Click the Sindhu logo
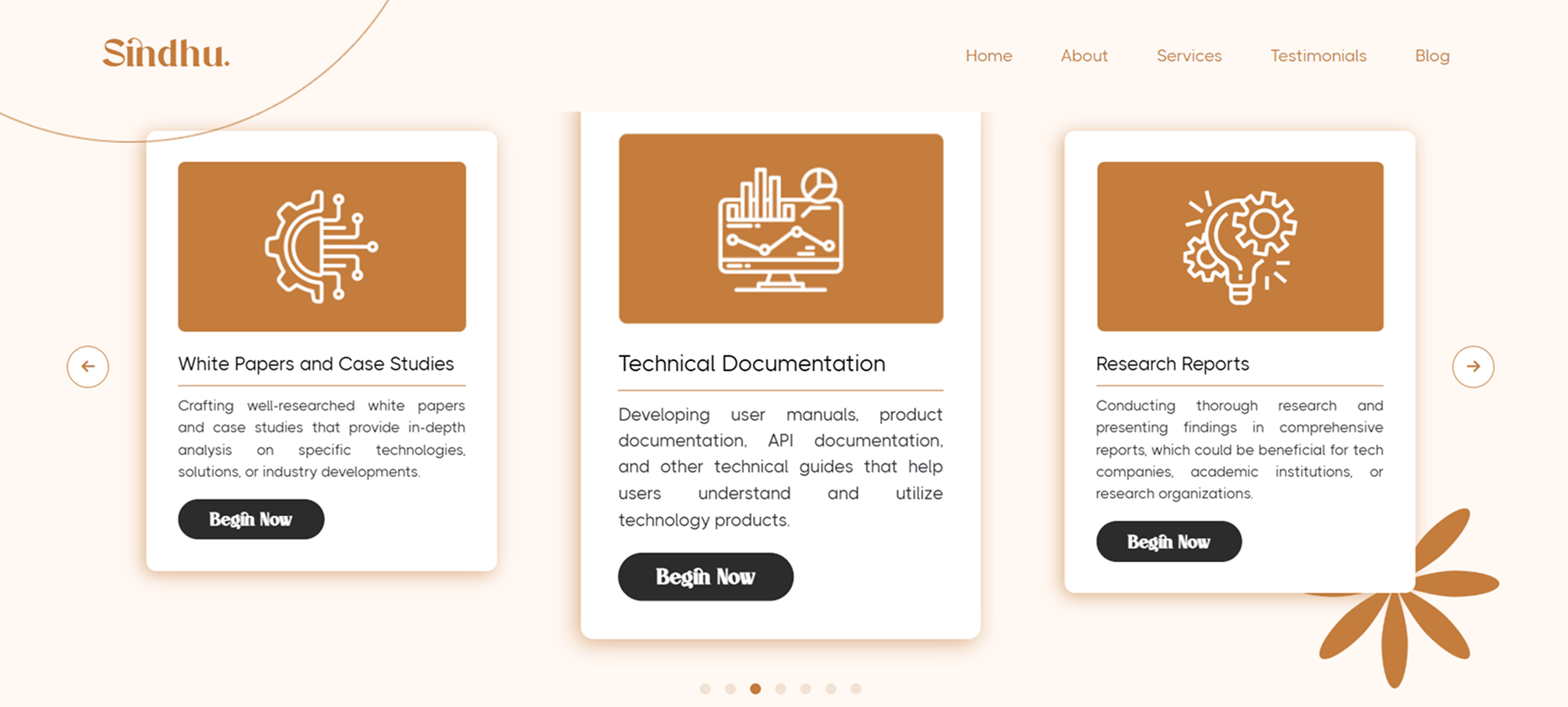The width and height of the screenshot is (1568, 707). tap(166, 53)
